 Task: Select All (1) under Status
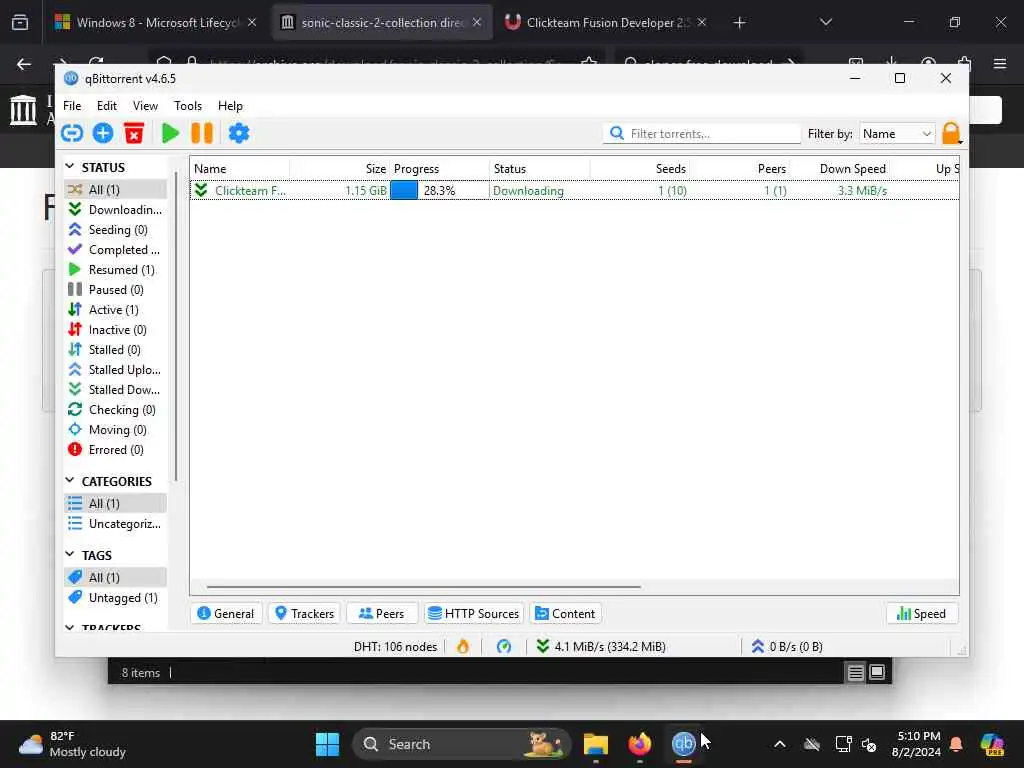click(x=116, y=189)
